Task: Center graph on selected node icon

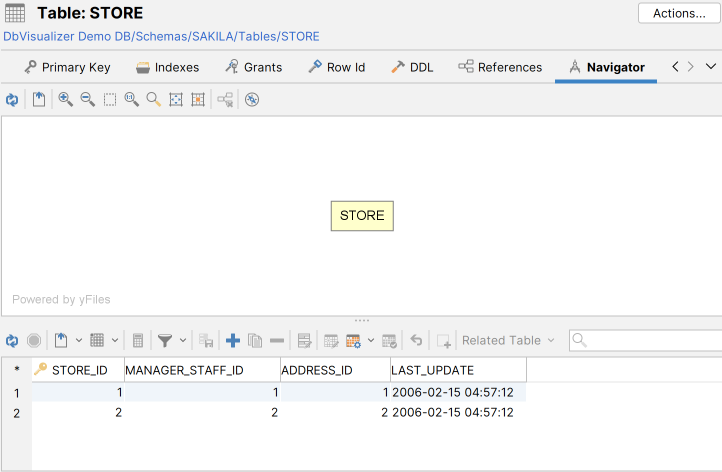Action: pyautogui.click(x=198, y=99)
